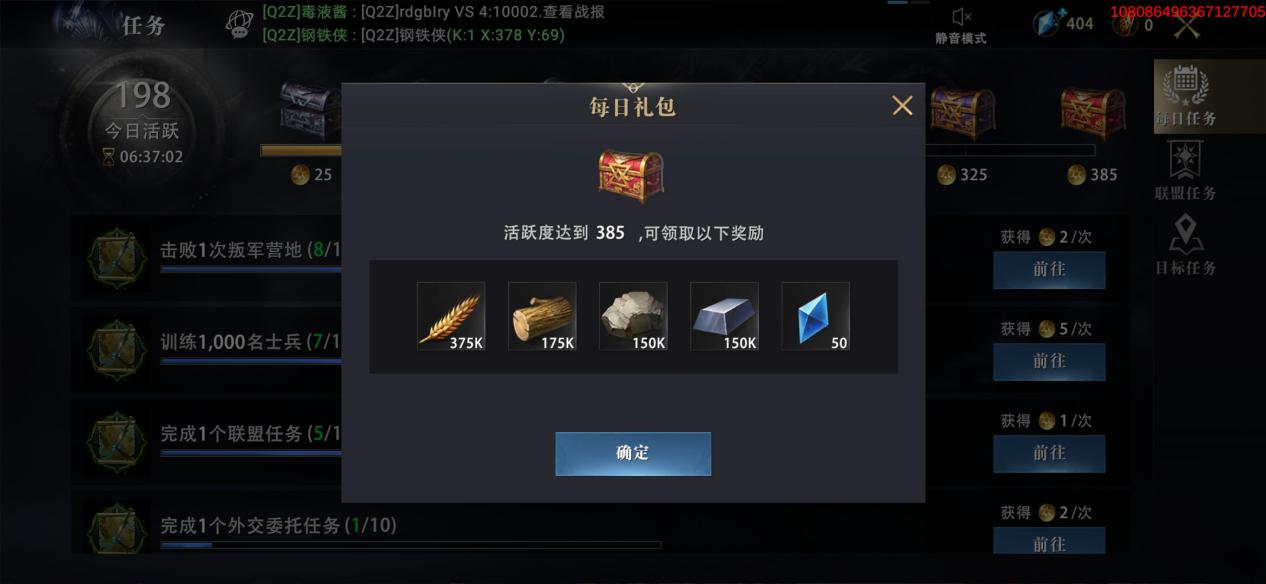Open the 目标任务 tab

tap(1186, 246)
